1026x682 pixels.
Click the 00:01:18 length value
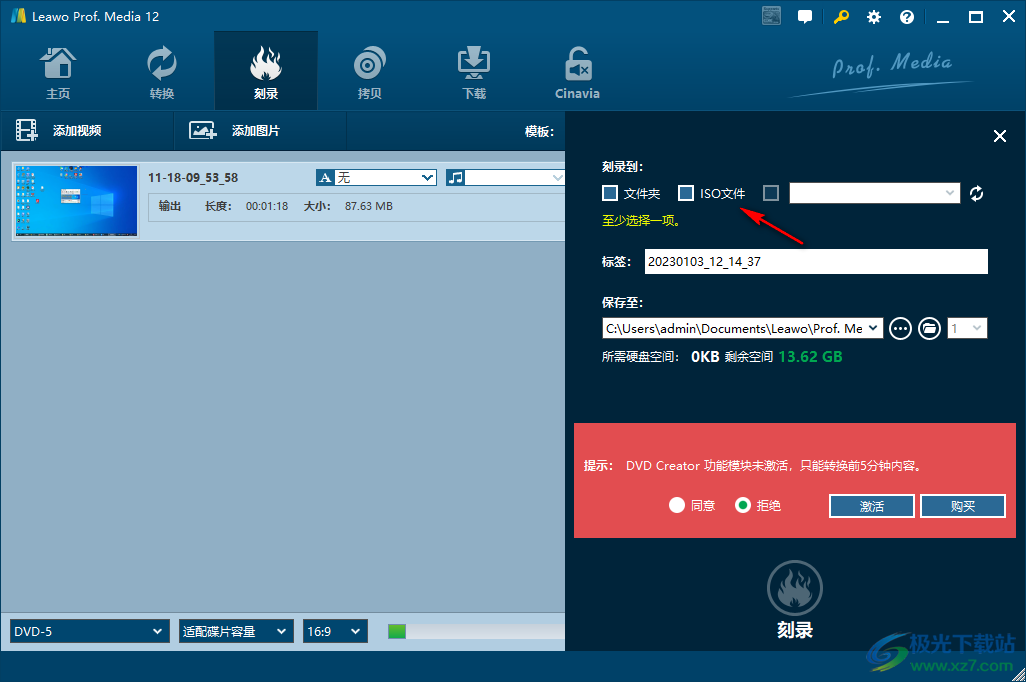click(267, 206)
